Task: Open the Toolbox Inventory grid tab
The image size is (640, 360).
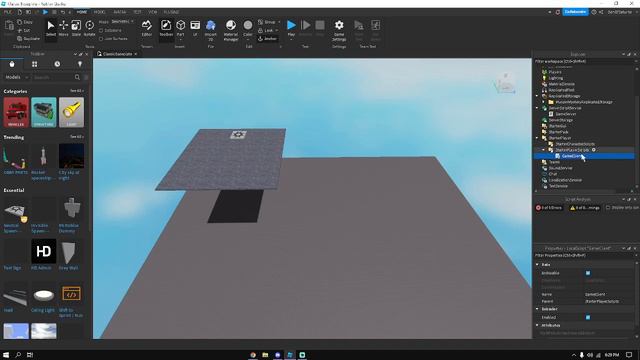Action: click(34, 64)
